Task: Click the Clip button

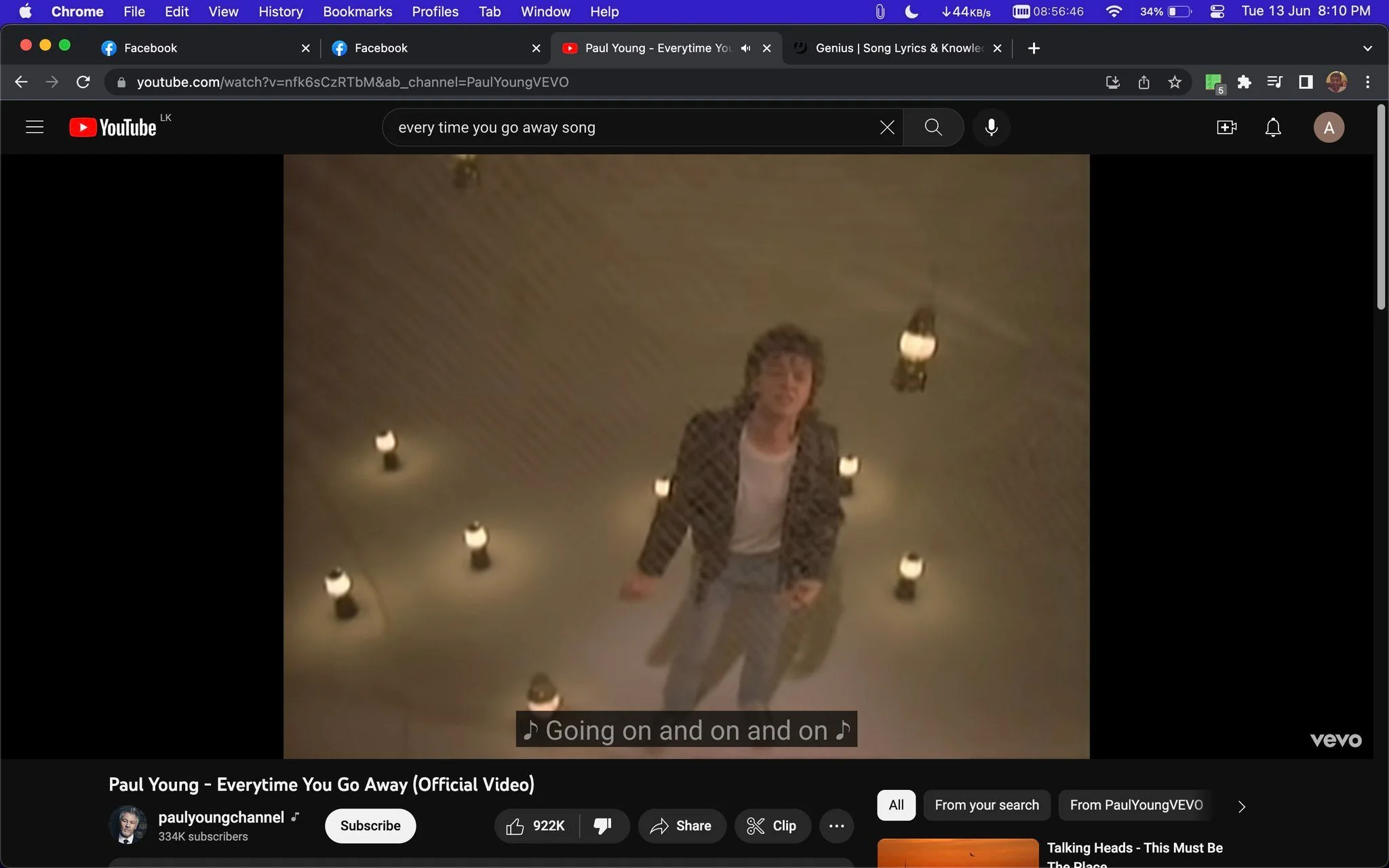Action: [x=772, y=826]
